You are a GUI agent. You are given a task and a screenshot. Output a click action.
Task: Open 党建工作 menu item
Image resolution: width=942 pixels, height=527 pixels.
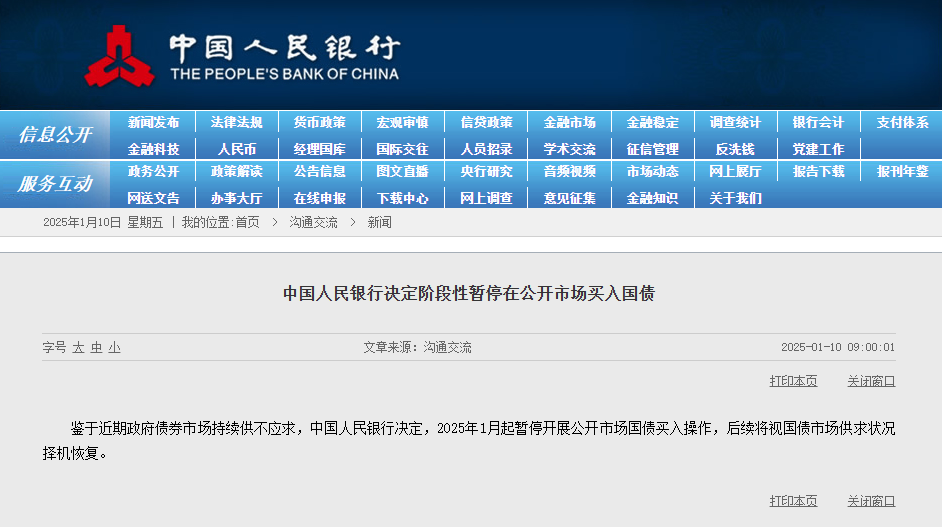tap(818, 149)
